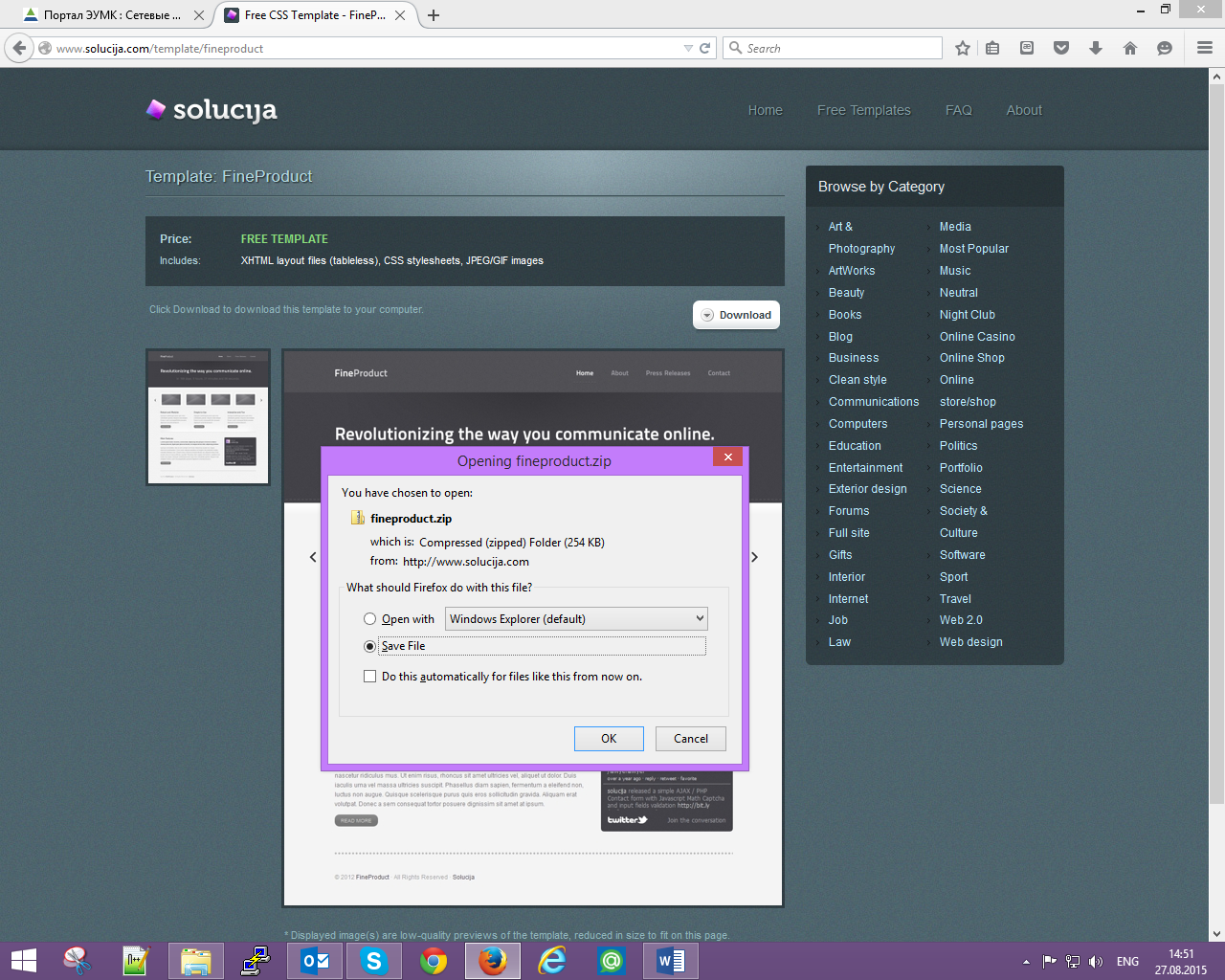This screenshot has height=980, width=1225.
Task: Open the Education category link
Action: [x=855, y=446]
